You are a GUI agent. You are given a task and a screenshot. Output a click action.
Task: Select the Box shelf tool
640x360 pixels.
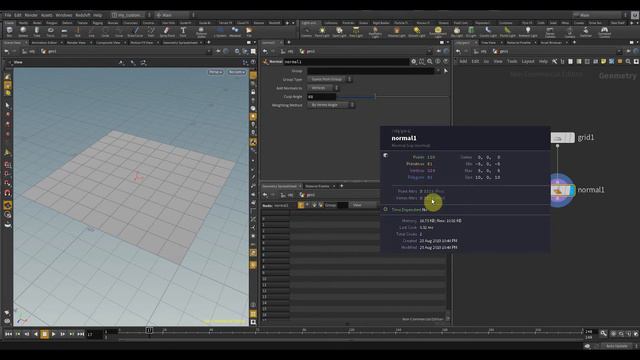tap(9, 32)
